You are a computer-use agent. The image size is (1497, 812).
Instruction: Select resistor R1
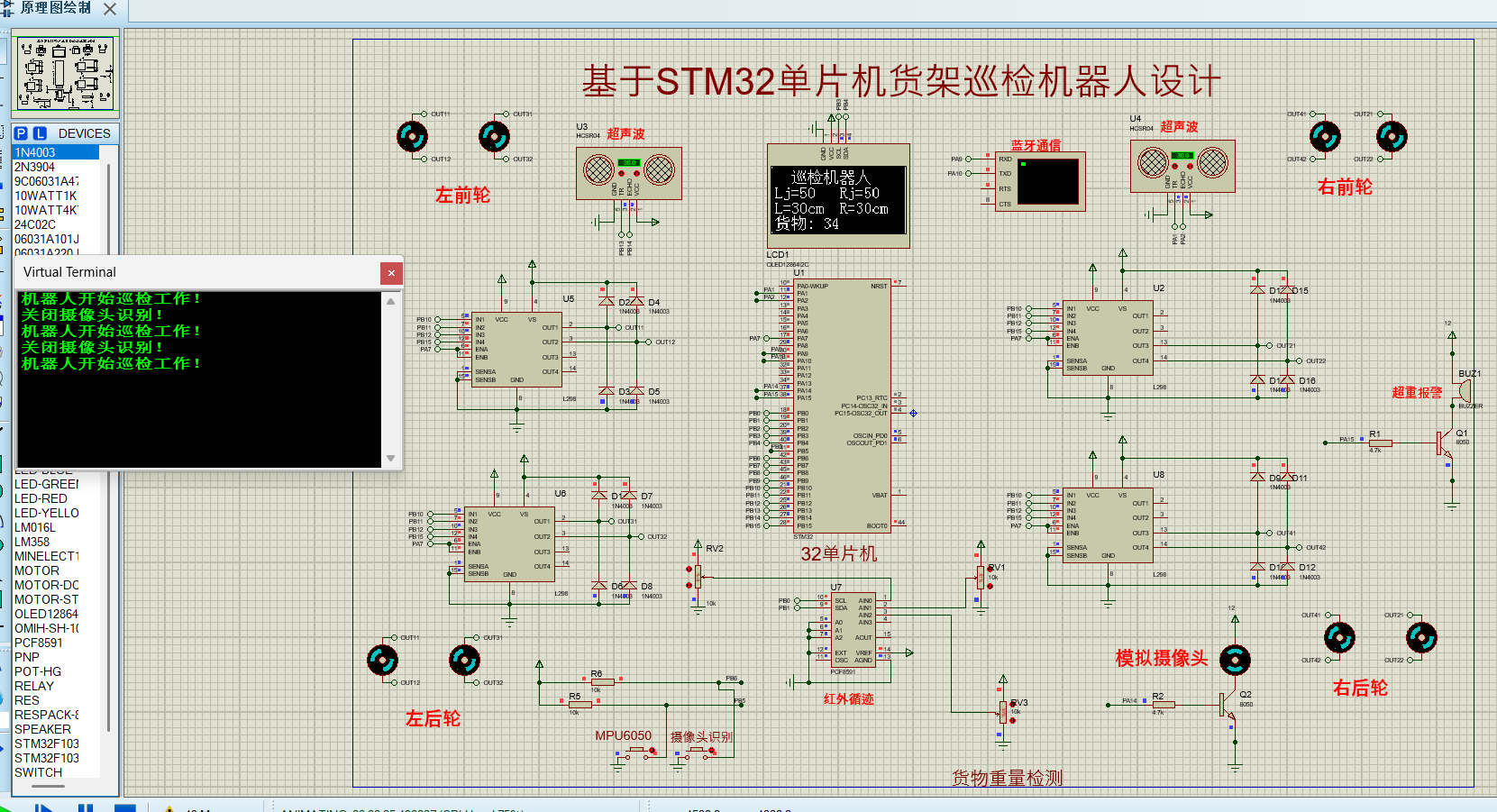pos(1380,442)
